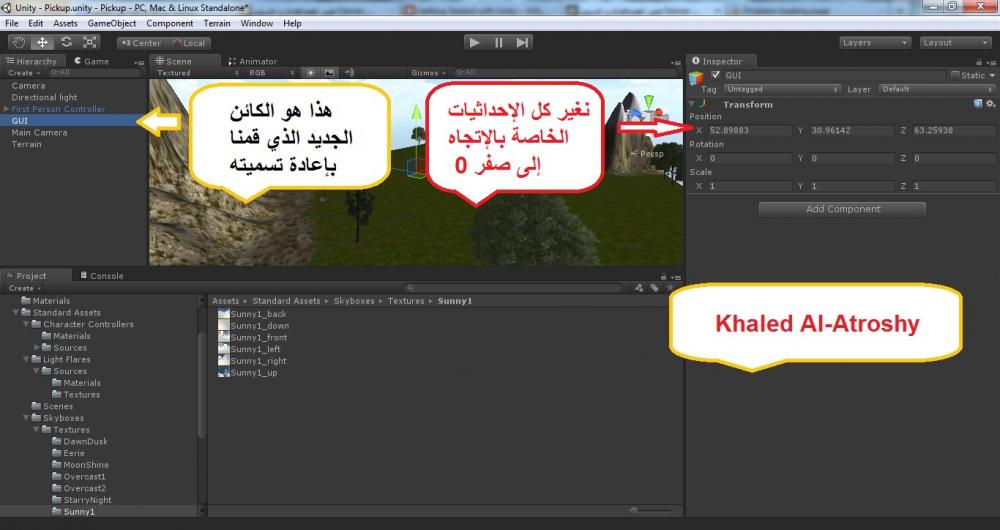This screenshot has height=530, width=1000.
Task: Collapse Character Controllers folder
Action: (x=26, y=324)
